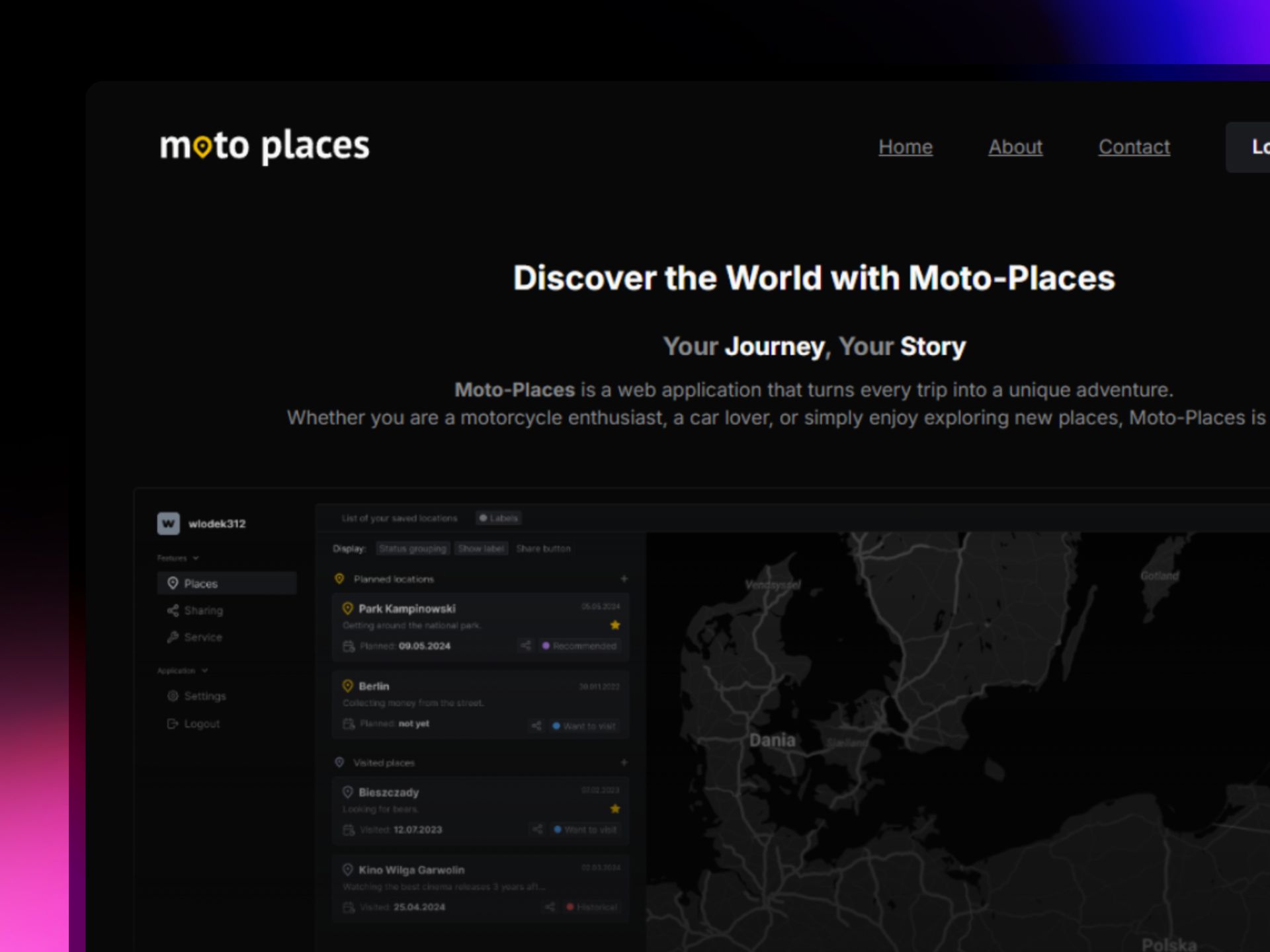Screen dimensions: 1270x952
Task: Click the Berlin location title
Action: [x=374, y=686]
